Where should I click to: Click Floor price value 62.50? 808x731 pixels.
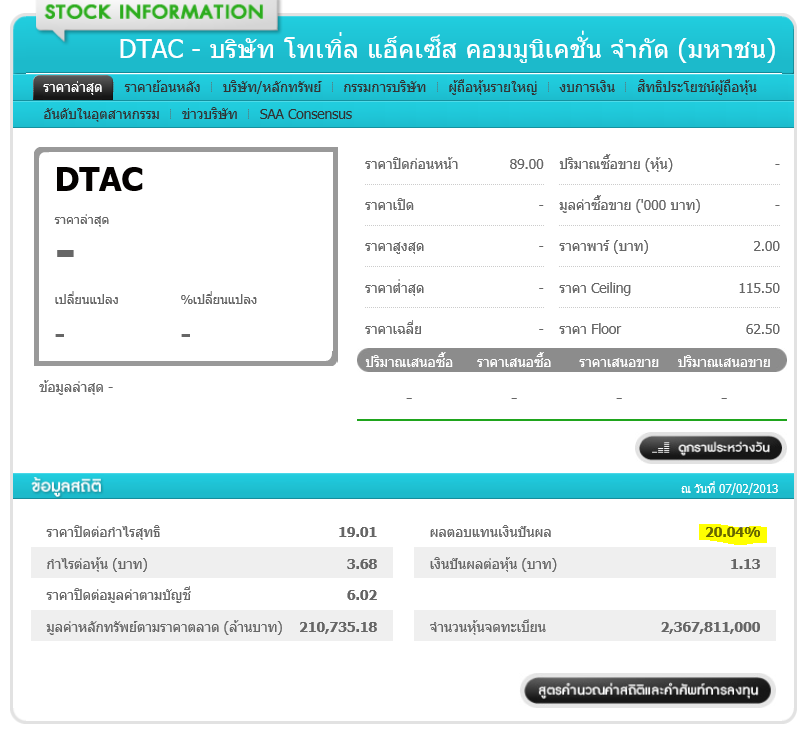click(762, 329)
